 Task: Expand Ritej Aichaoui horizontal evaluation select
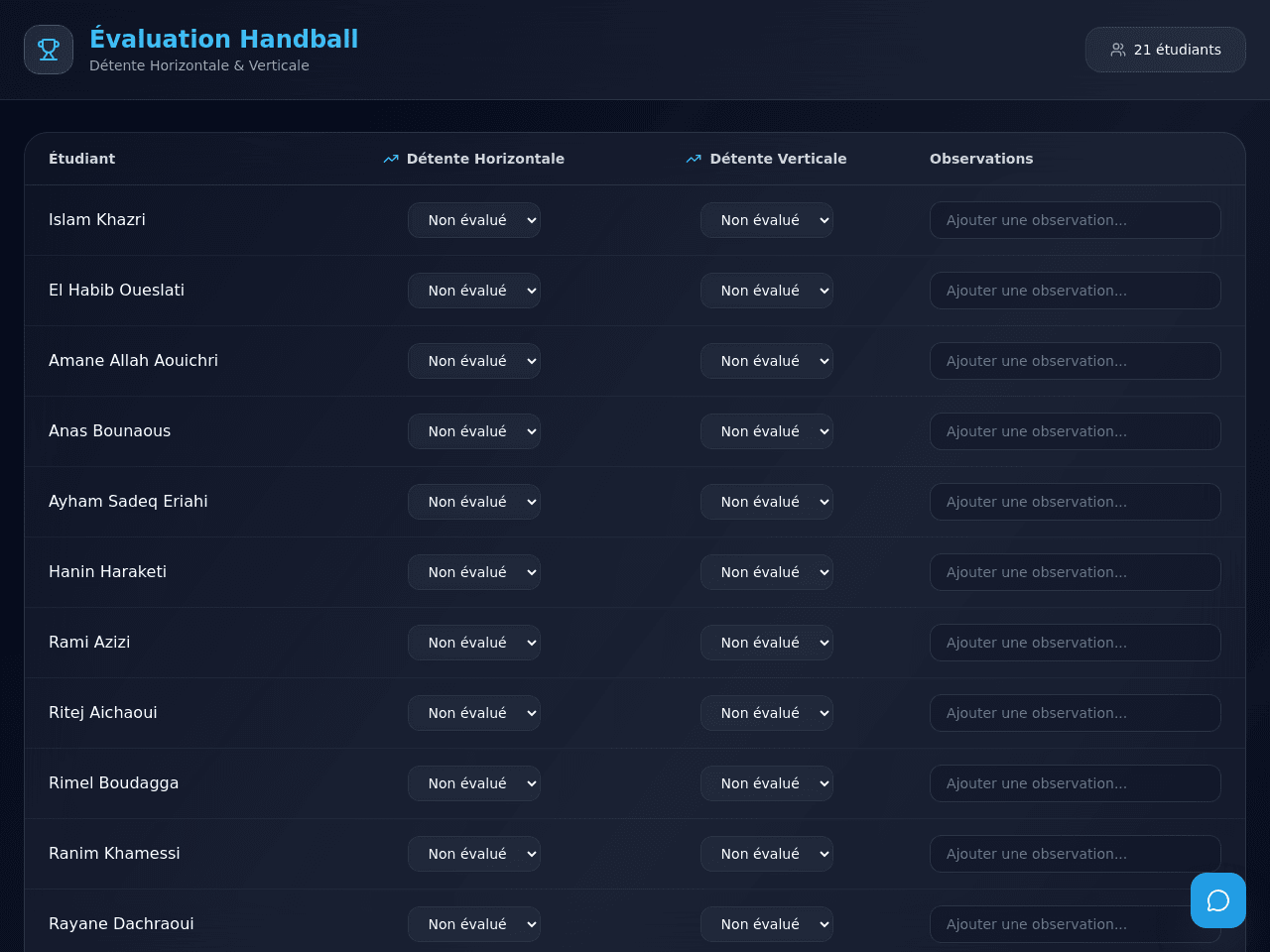pyautogui.click(x=474, y=713)
